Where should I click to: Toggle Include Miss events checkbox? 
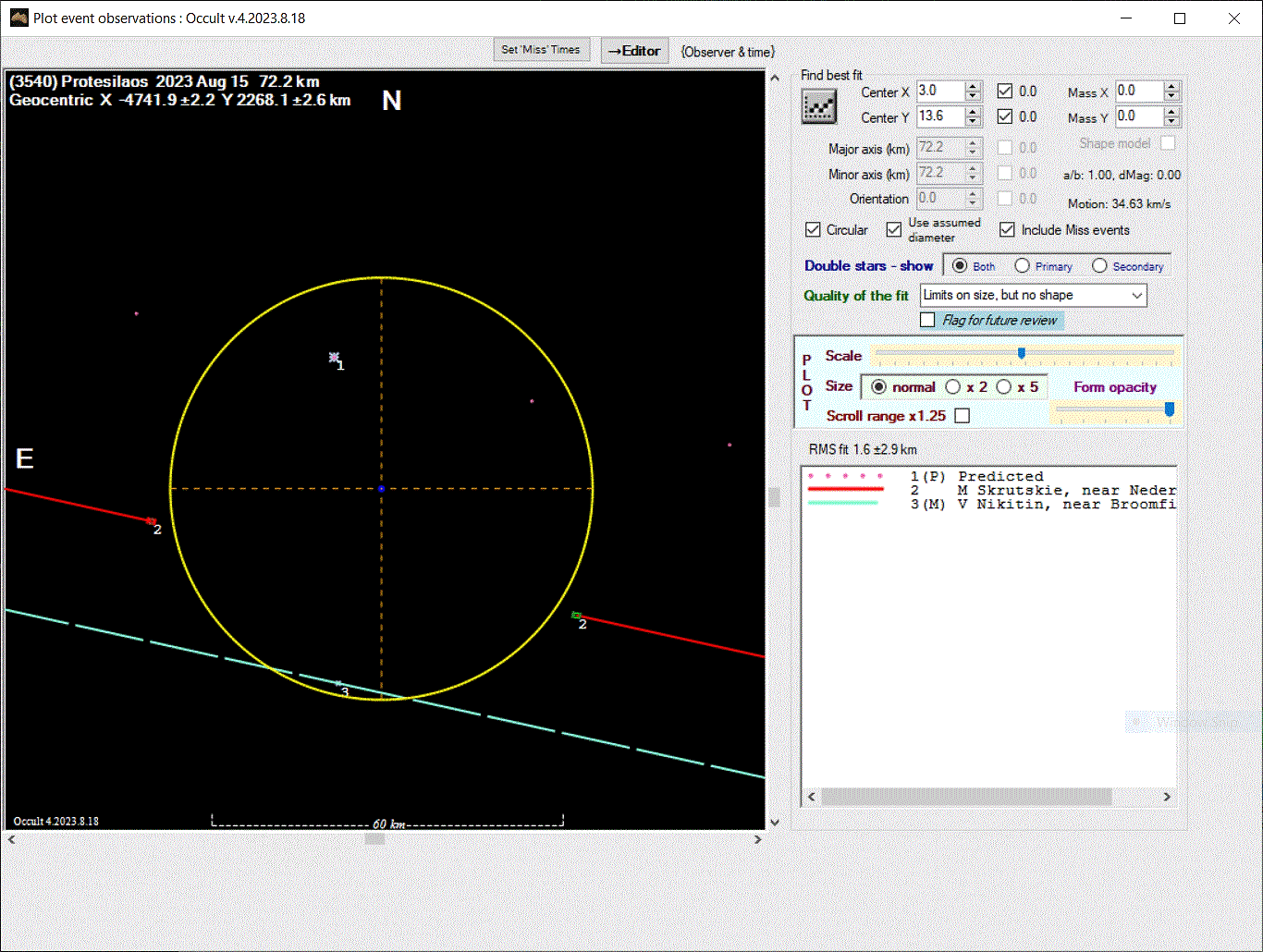click(x=1007, y=229)
